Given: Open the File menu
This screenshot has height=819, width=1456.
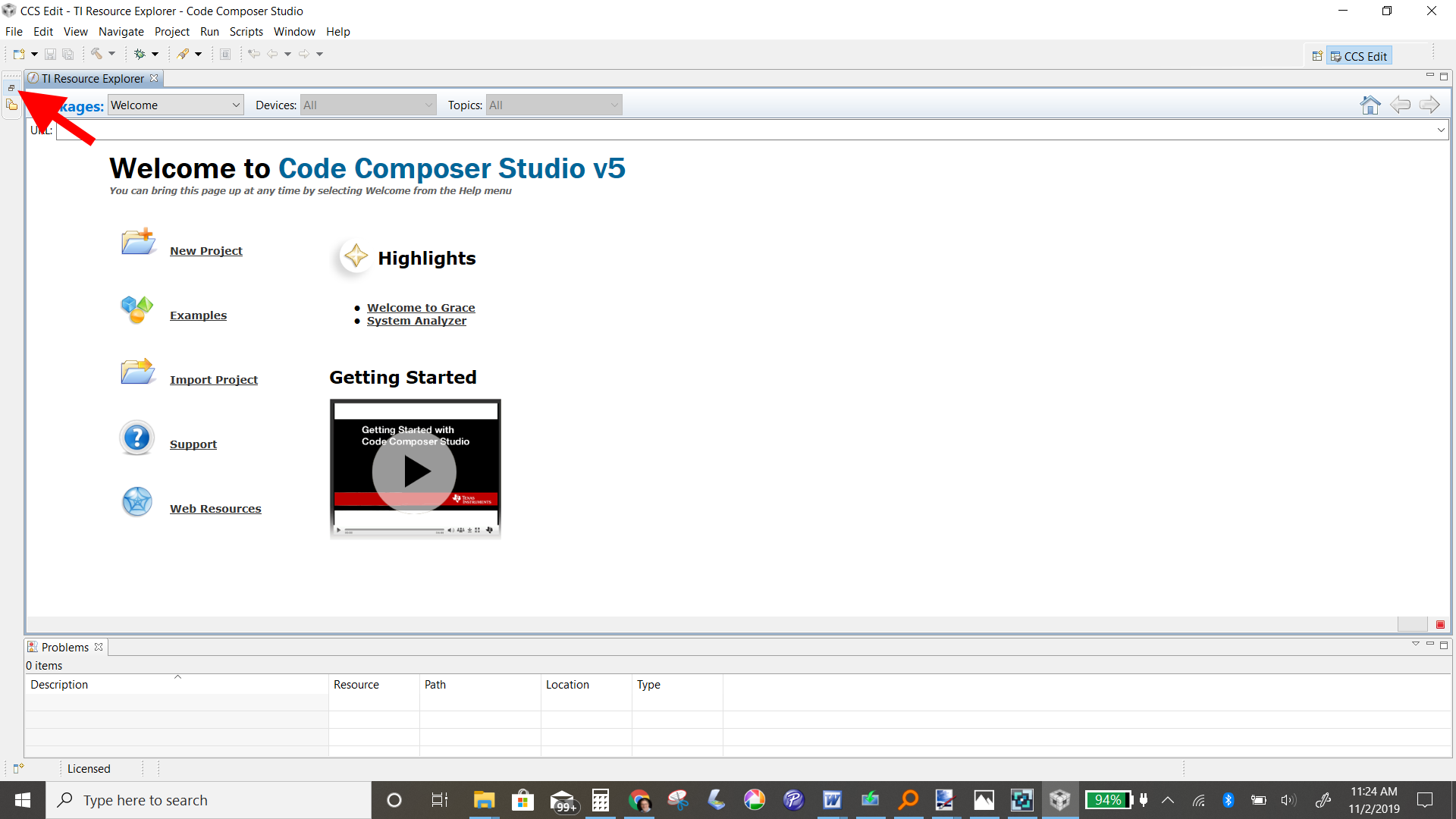Looking at the screenshot, I should pyautogui.click(x=14, y=32).
